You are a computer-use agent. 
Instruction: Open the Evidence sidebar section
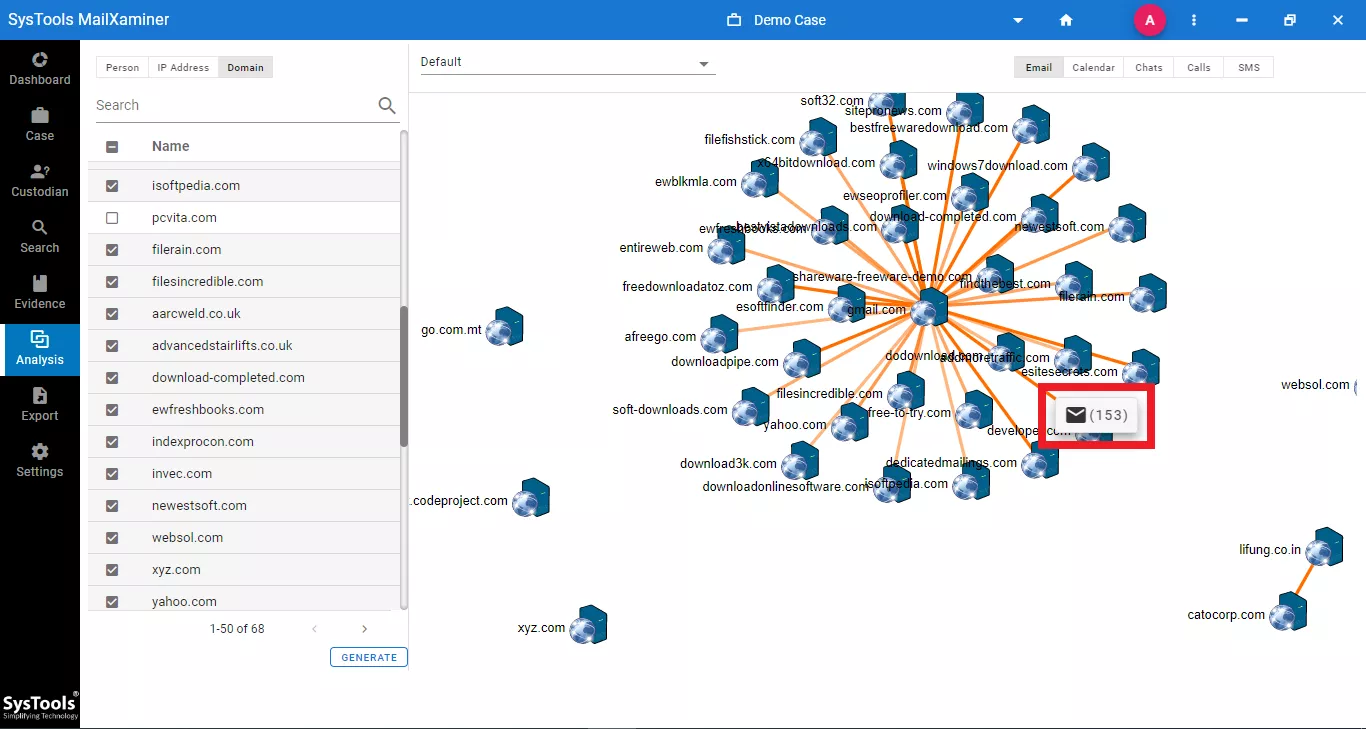click(40, 292)
